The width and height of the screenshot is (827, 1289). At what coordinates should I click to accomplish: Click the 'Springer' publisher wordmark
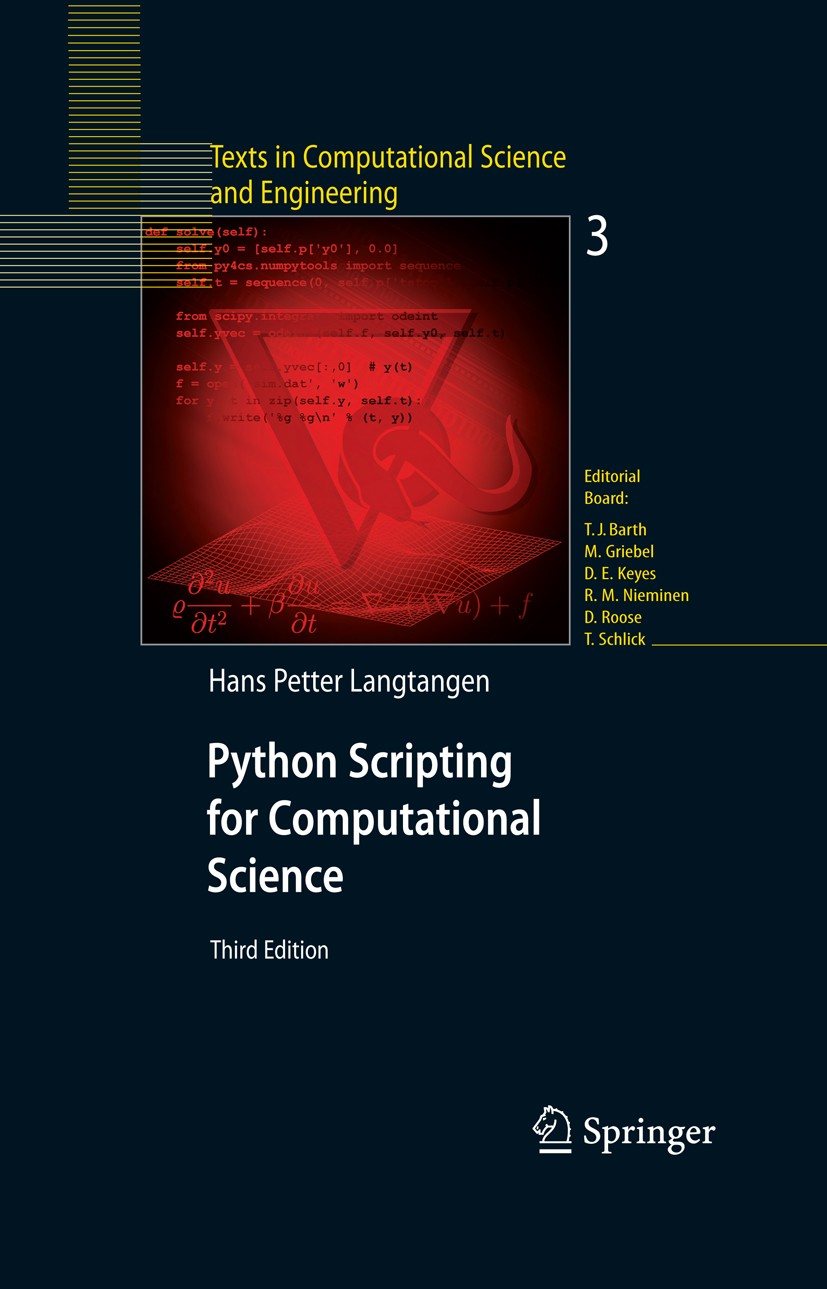coord(649,1133)
